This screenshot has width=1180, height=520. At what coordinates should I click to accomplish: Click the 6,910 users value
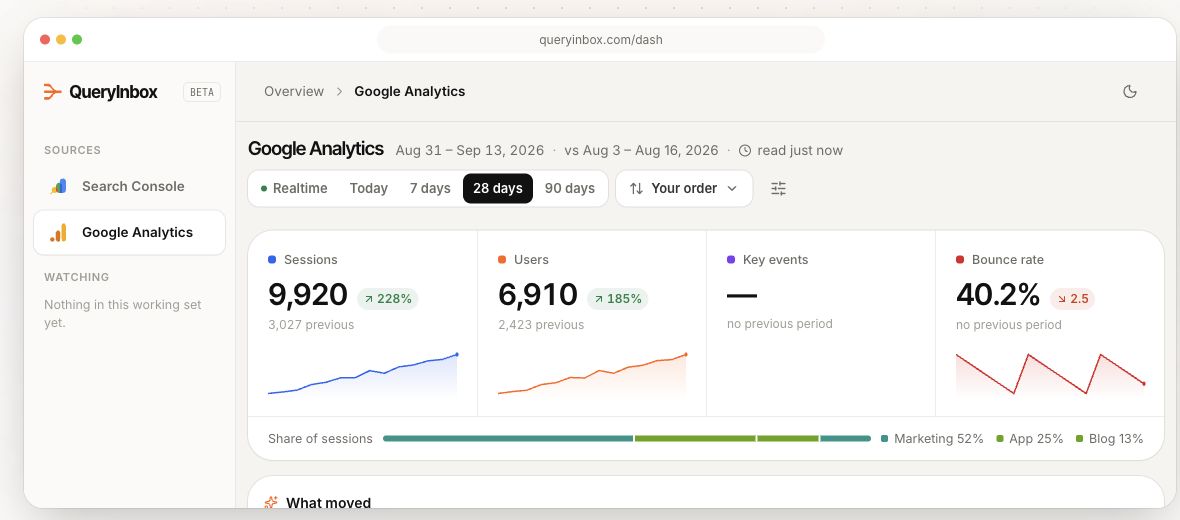click(538, 295)
